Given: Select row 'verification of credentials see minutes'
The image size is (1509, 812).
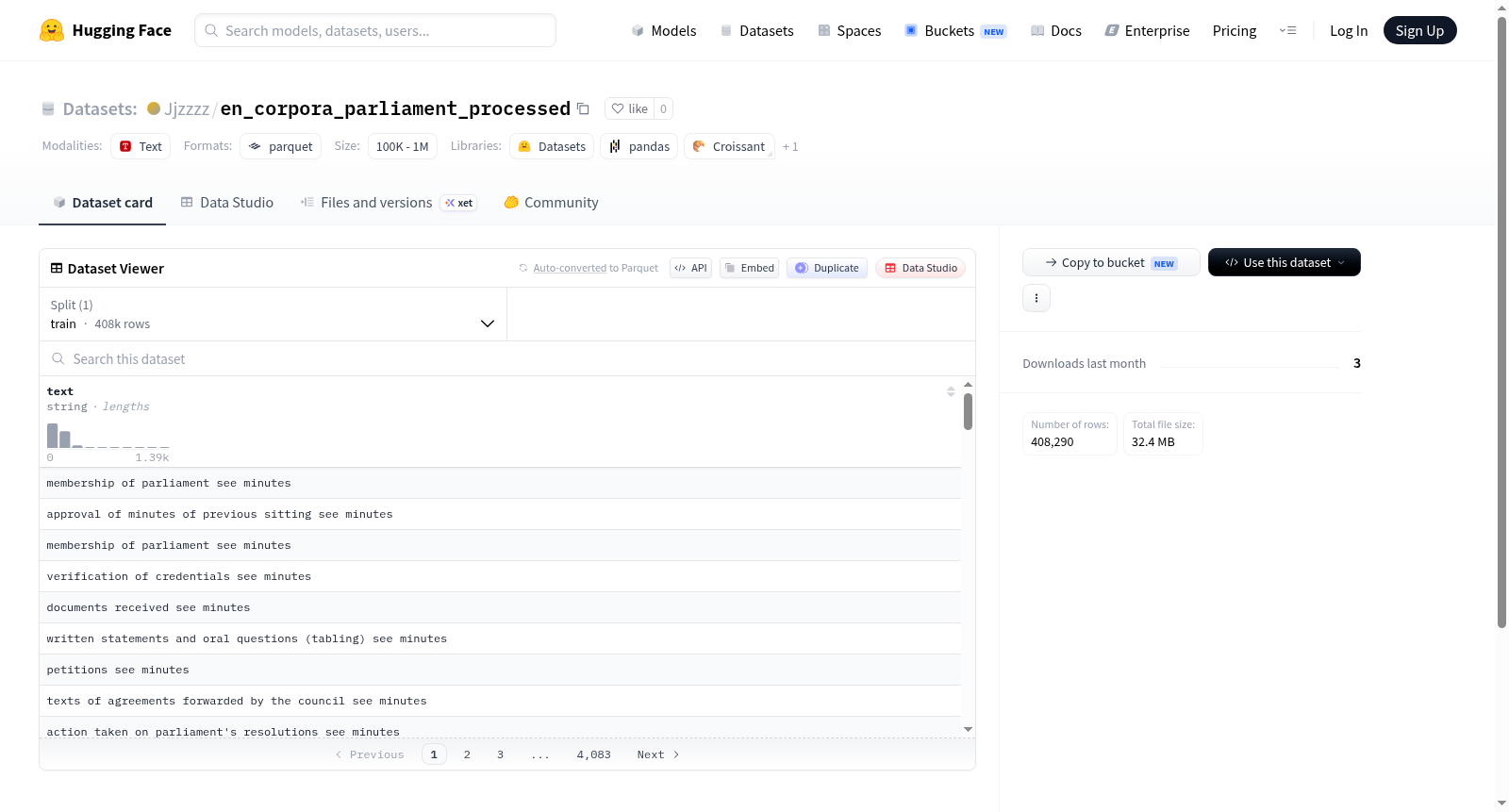Looking at the screenshot, I should 500,576.
